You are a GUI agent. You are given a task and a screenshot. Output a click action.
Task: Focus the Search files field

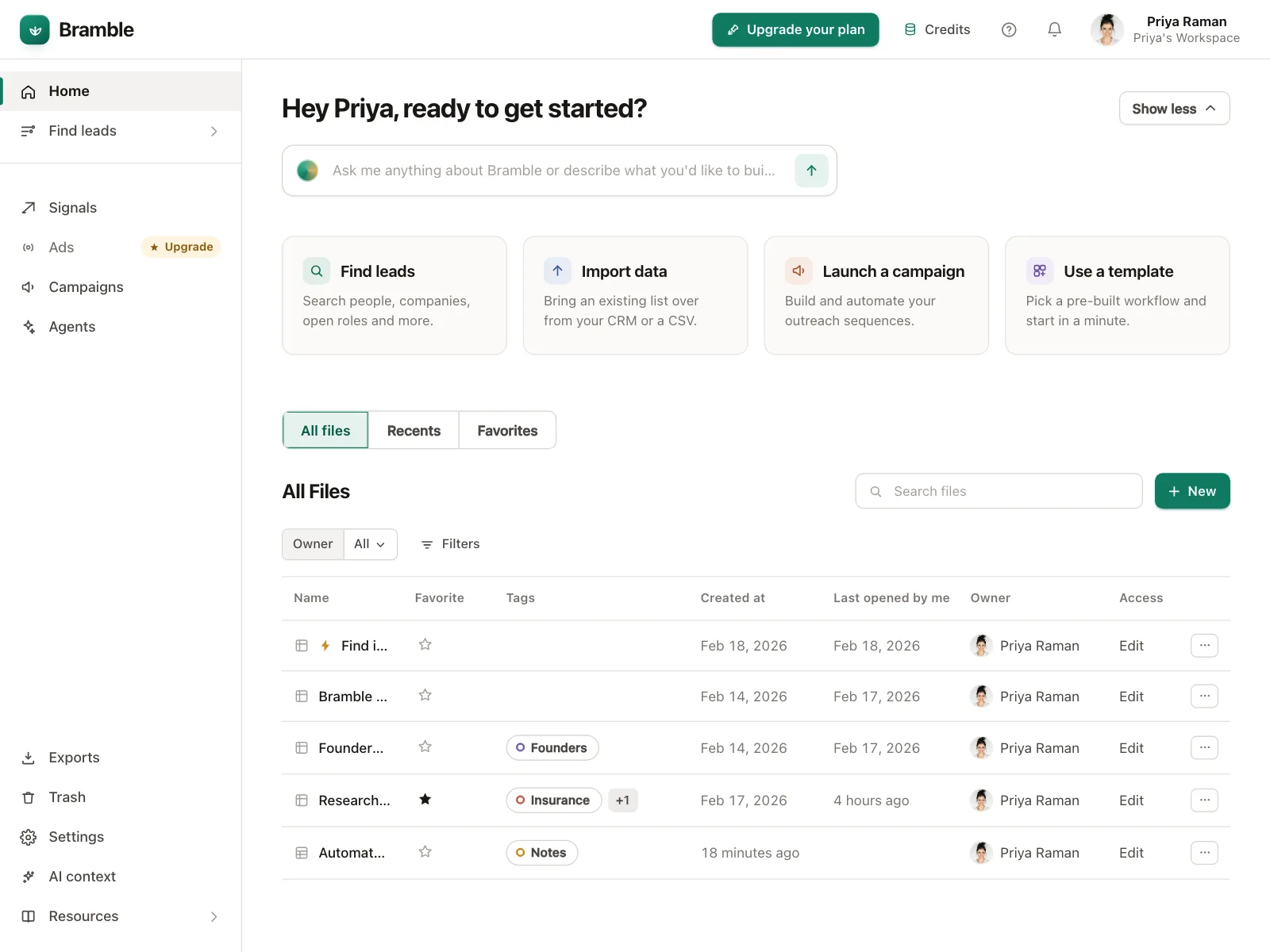(x=999, y=492)
